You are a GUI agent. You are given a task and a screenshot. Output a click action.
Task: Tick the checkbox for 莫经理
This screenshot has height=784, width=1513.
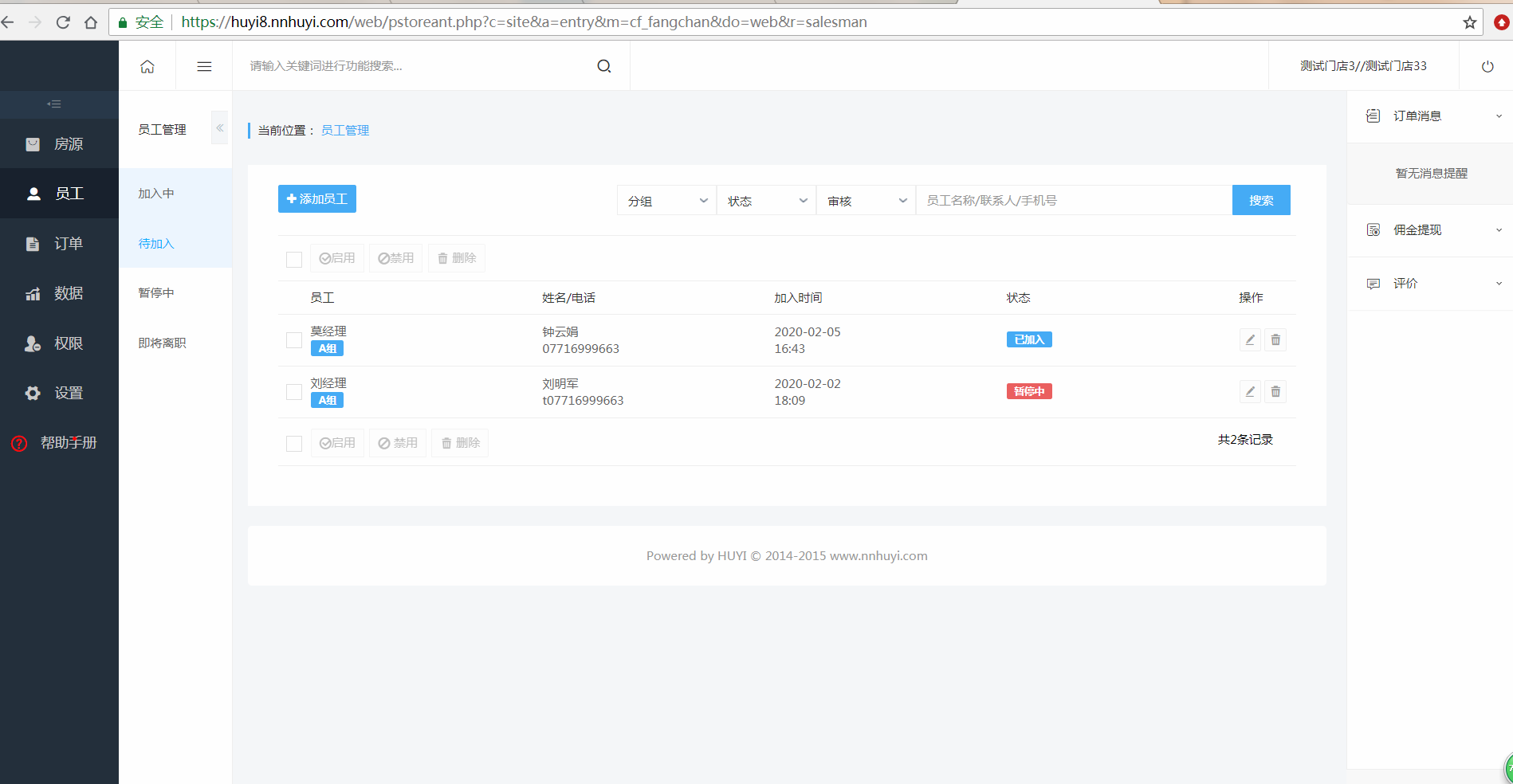pos(294,340)
